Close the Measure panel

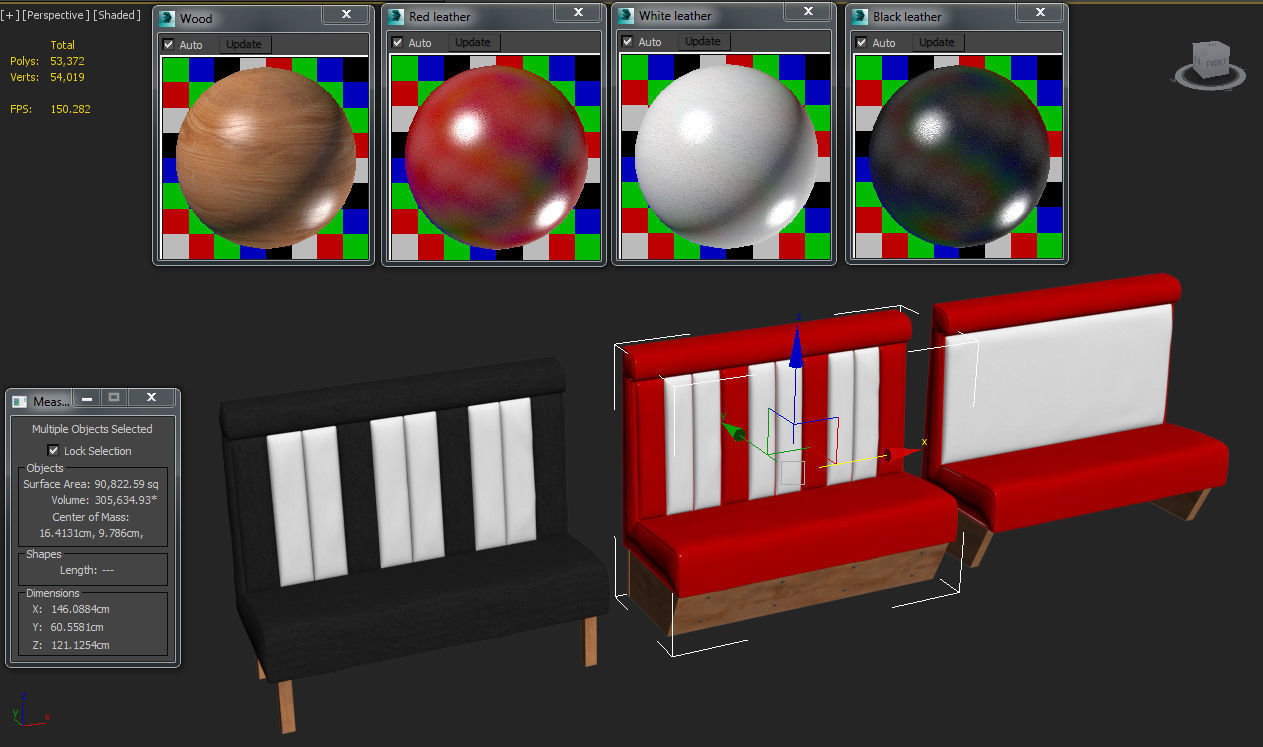pos(151,398)
